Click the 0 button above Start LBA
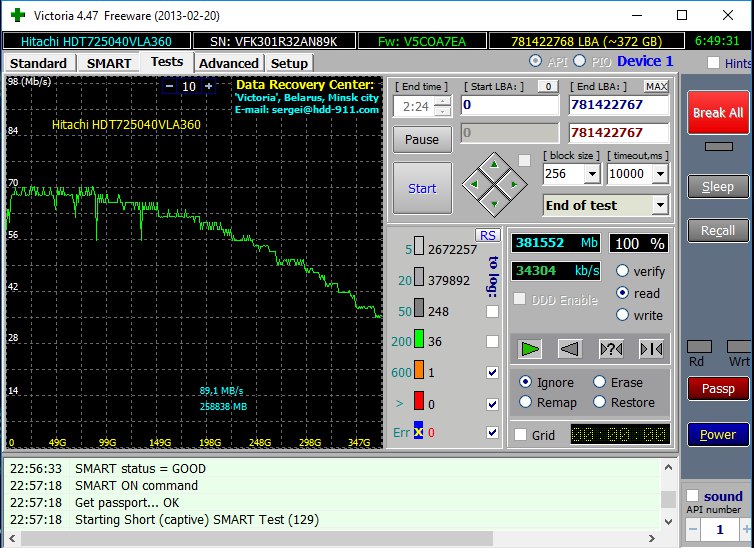The height and width of the screenshot is (548, 754). 548,87
